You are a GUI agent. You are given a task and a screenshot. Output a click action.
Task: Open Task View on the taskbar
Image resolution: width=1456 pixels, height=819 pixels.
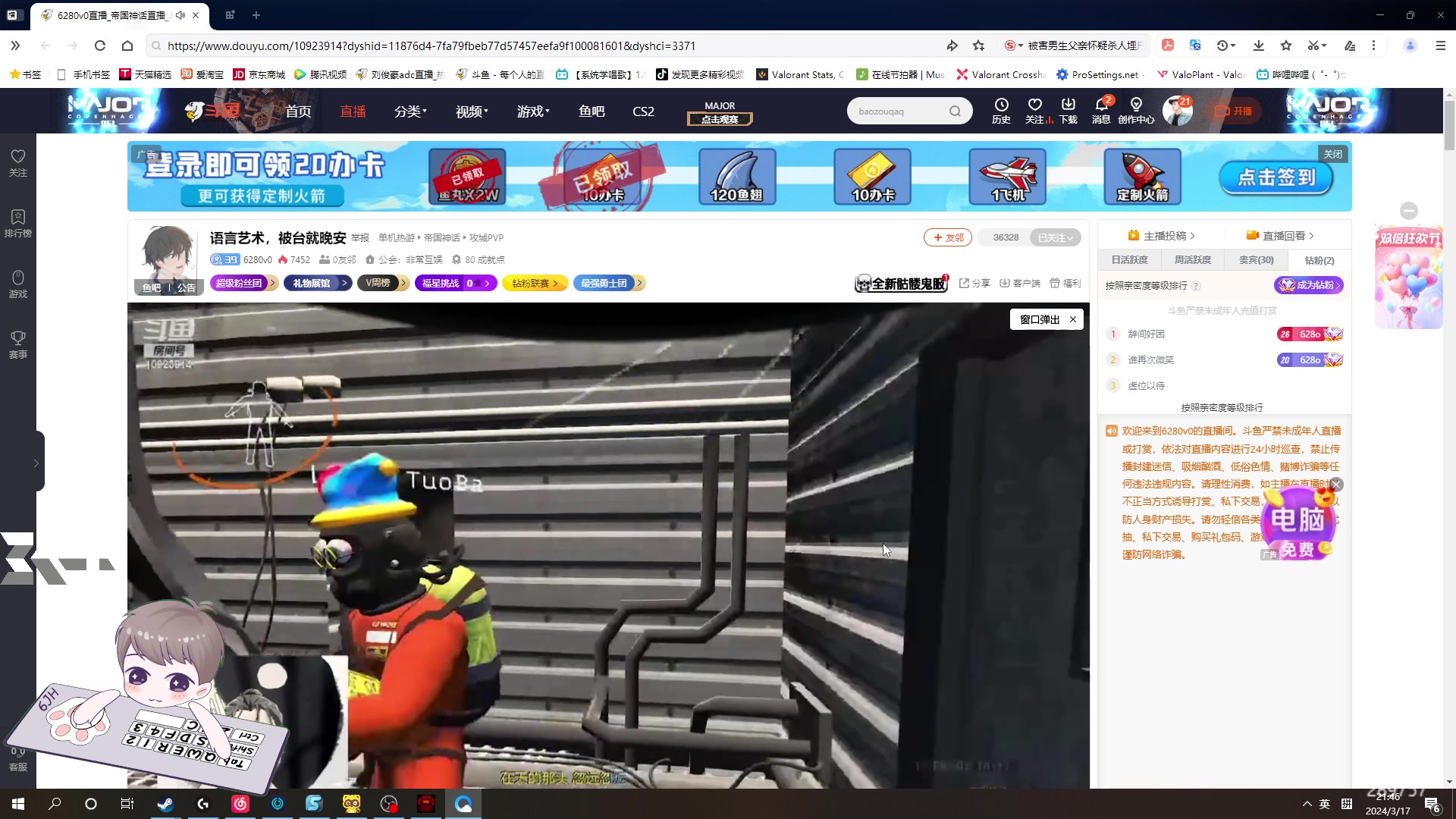pyautogui.click(x=127, y=804)
